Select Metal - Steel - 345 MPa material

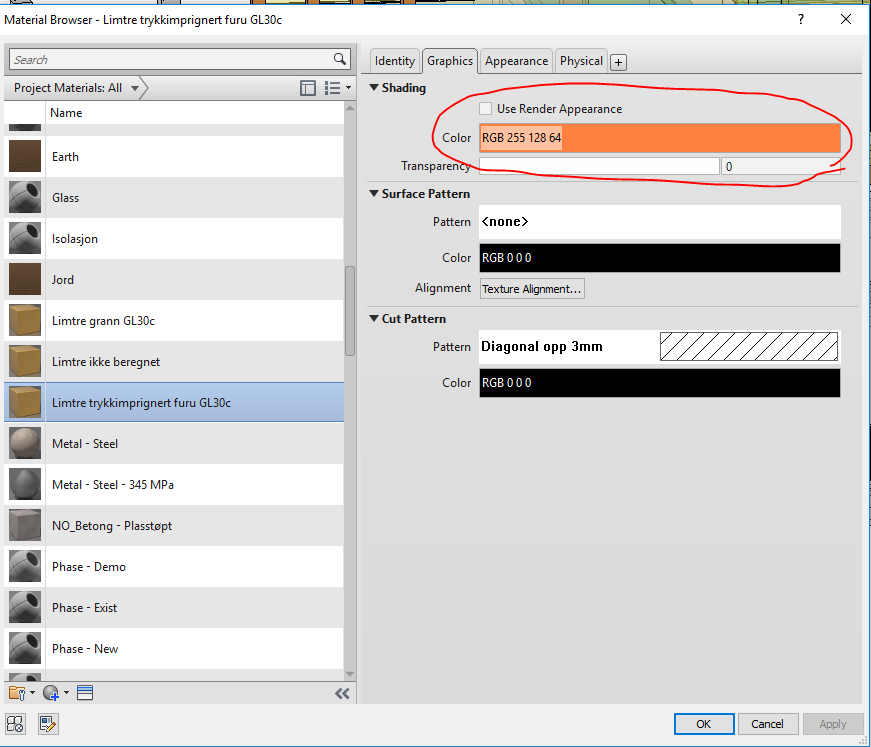click(x=174, y=484)
